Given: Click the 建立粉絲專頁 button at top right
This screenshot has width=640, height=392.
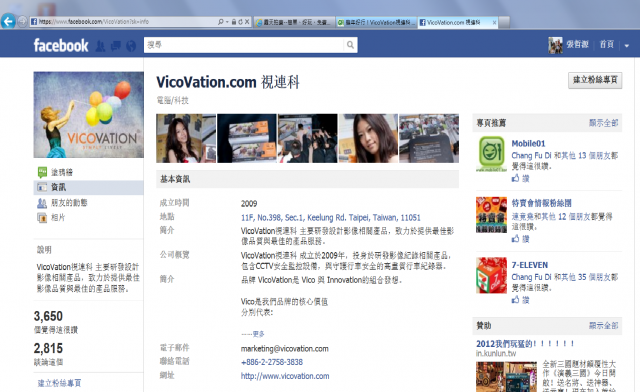Looking at the screenshot, I should (x=595, y=80).
